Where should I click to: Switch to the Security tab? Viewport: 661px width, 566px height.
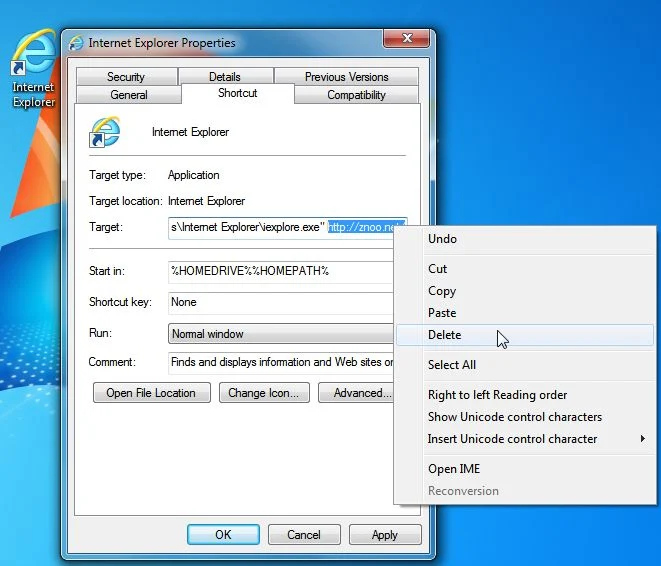pyautogui.click(x=126, y=77)
